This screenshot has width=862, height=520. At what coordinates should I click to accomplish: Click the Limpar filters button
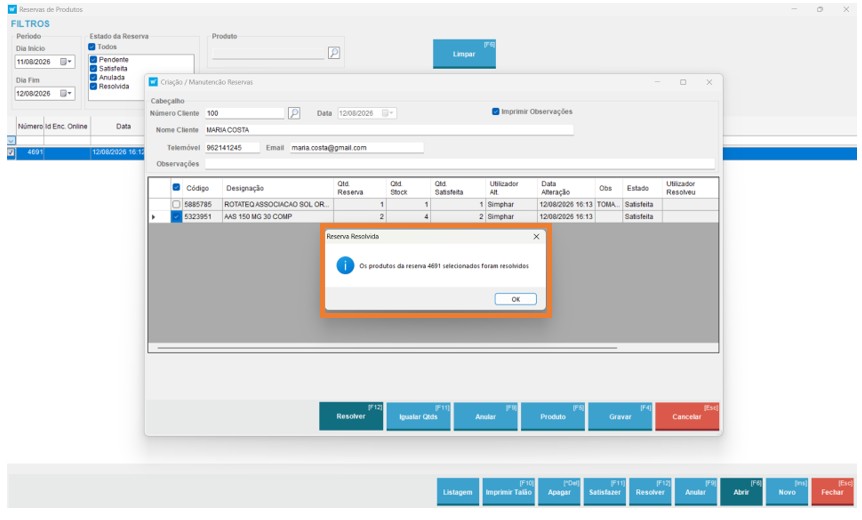click(464, 54)
